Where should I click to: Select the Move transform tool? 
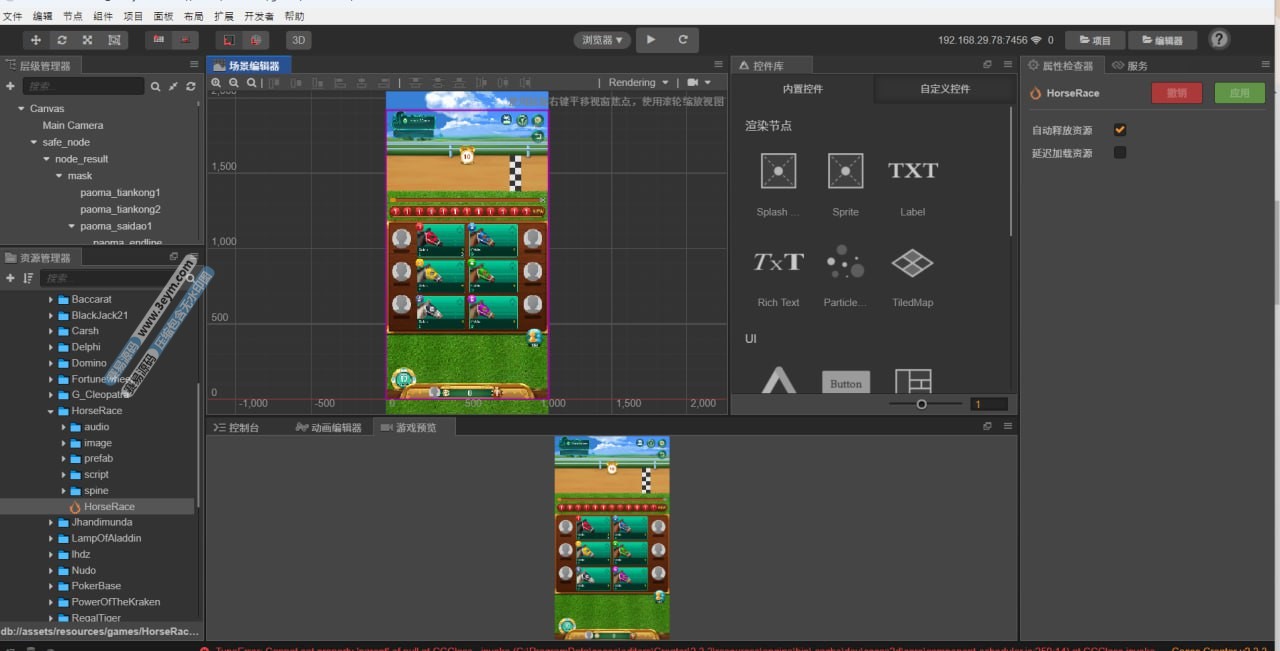pos(37,40)
